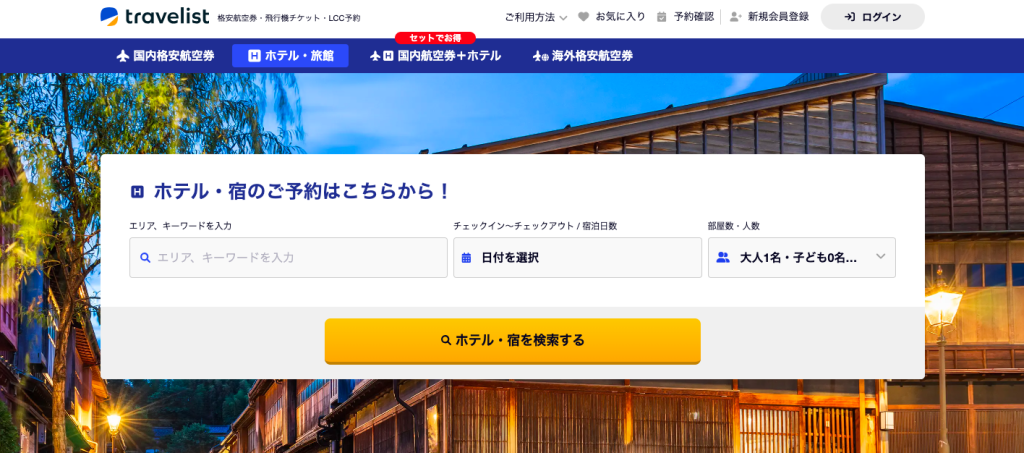
Task: Open the 国内航空券+ホテル tab
Action: click(436, 56)
